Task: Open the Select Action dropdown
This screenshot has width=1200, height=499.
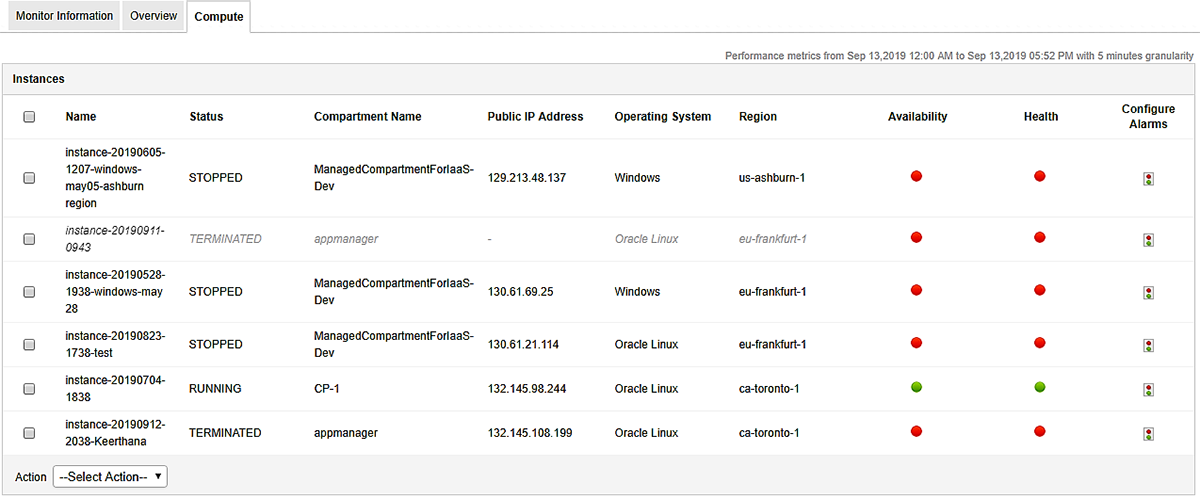Action: point(110,477)
